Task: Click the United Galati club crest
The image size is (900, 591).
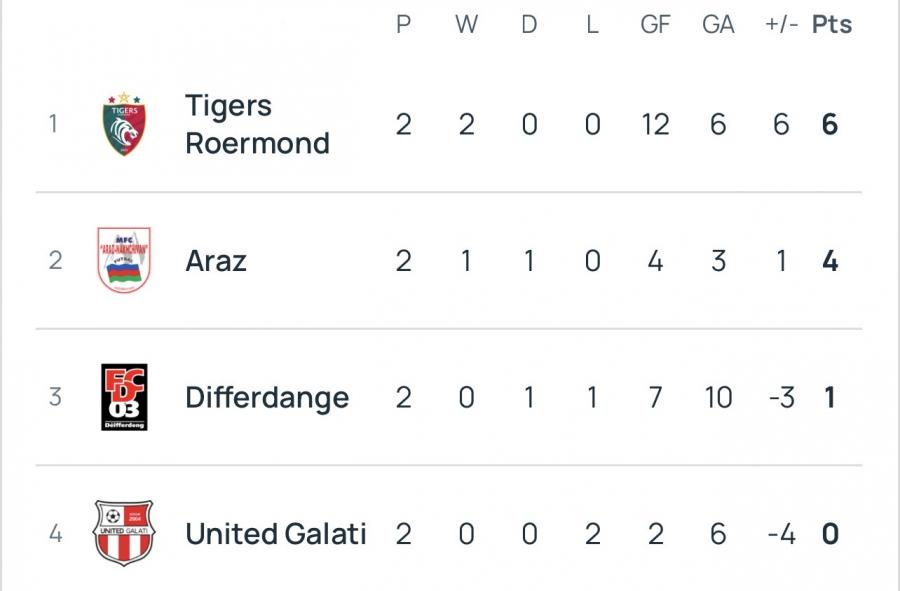Action: click(x=124, y=533)
